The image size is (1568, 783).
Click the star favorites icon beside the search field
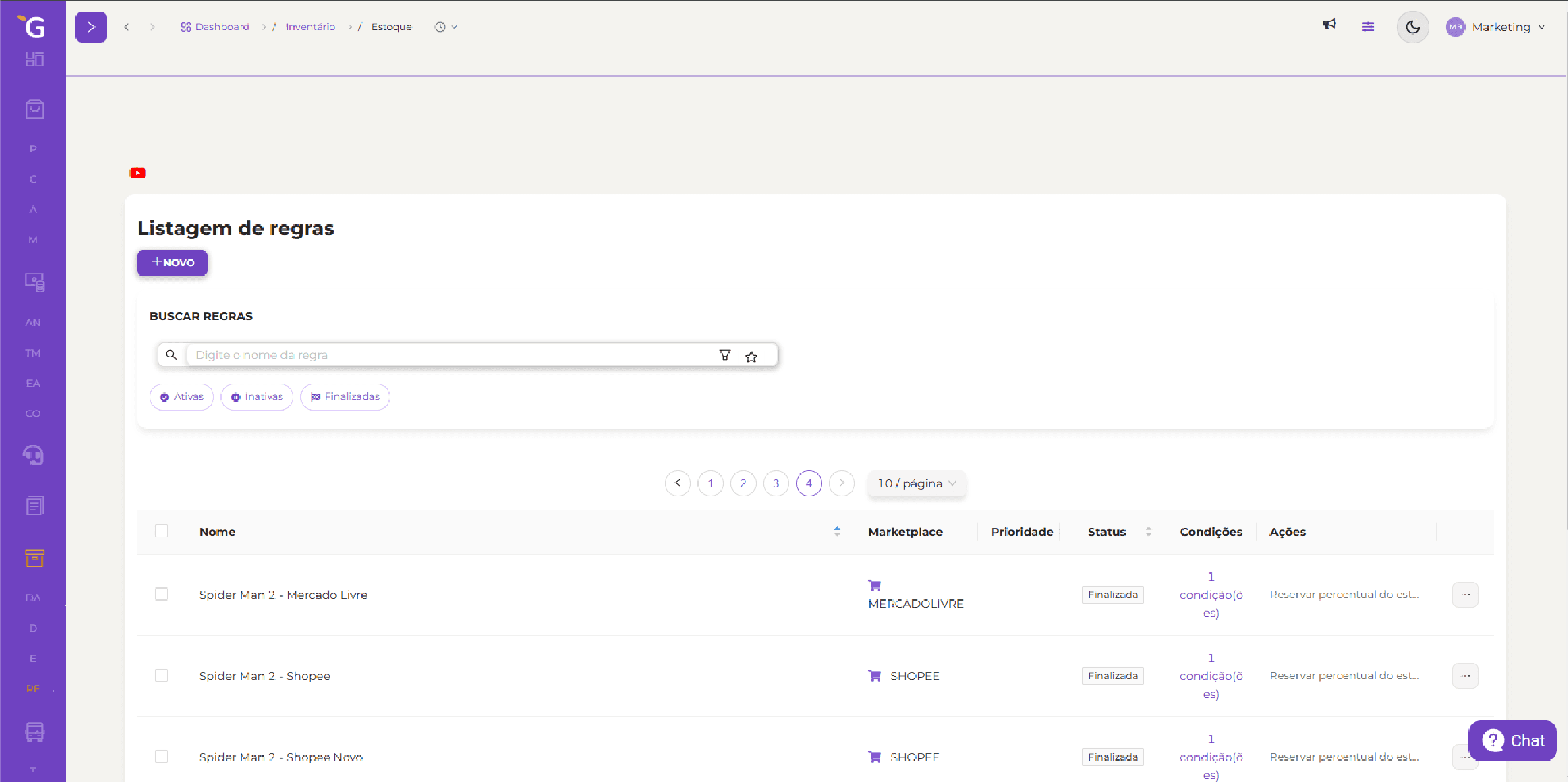[751, 356]
